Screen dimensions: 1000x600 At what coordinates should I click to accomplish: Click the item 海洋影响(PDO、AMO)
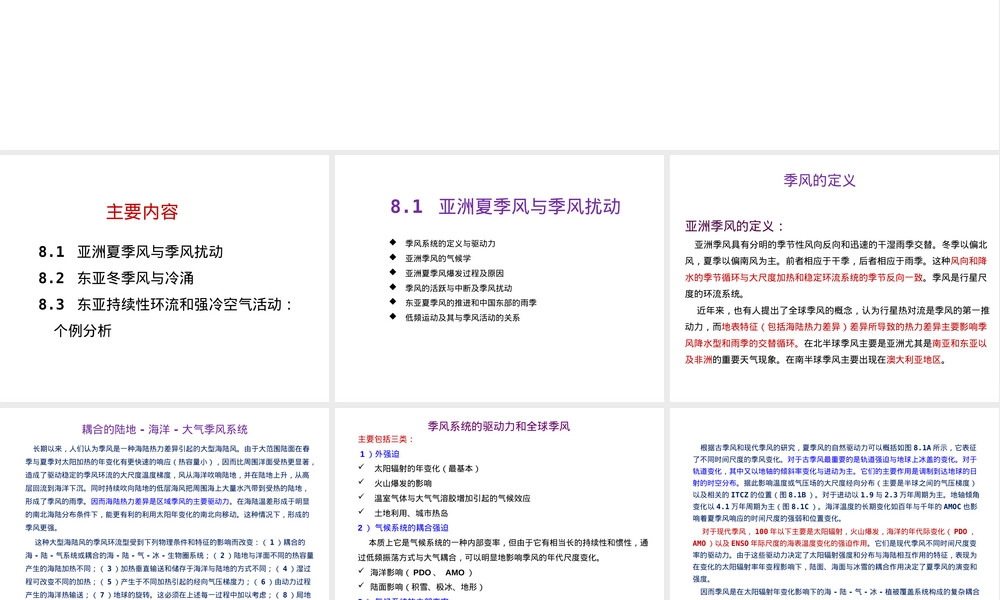422,573
